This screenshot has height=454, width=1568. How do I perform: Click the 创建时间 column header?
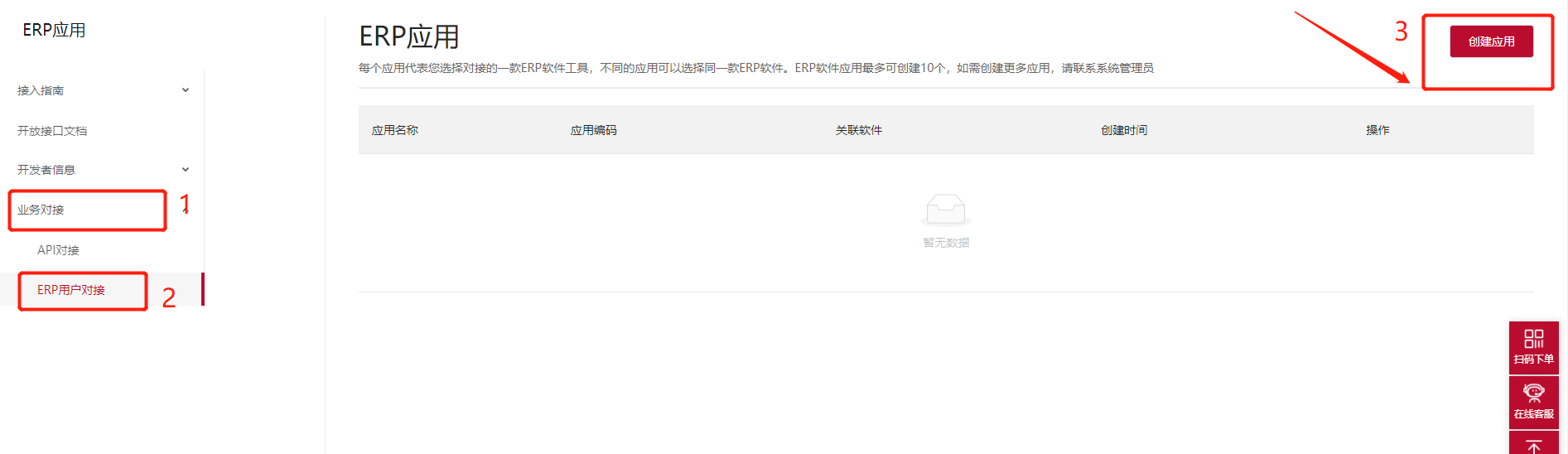1124,130
